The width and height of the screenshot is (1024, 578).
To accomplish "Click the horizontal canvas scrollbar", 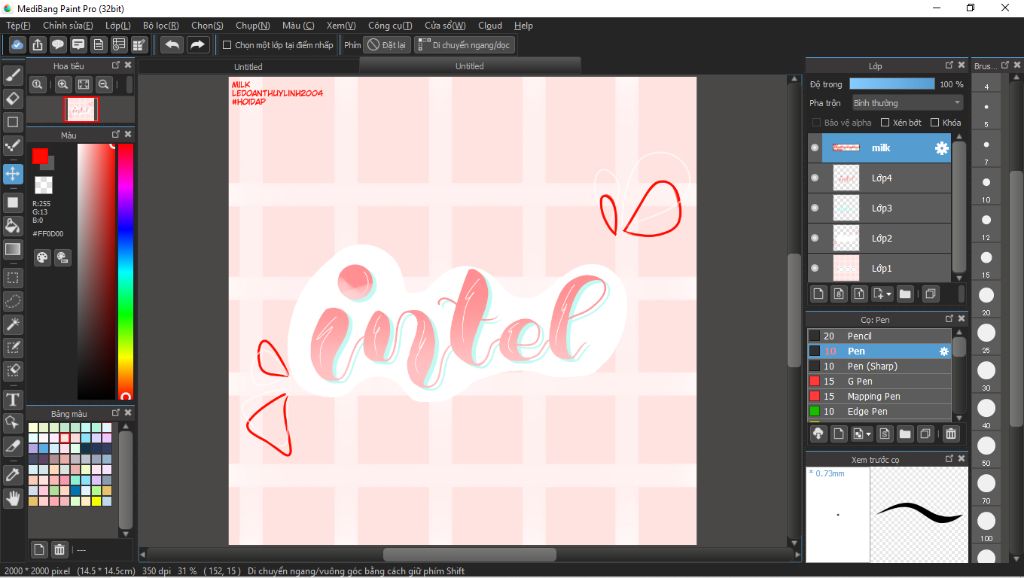I will click(x=469, y=554).
